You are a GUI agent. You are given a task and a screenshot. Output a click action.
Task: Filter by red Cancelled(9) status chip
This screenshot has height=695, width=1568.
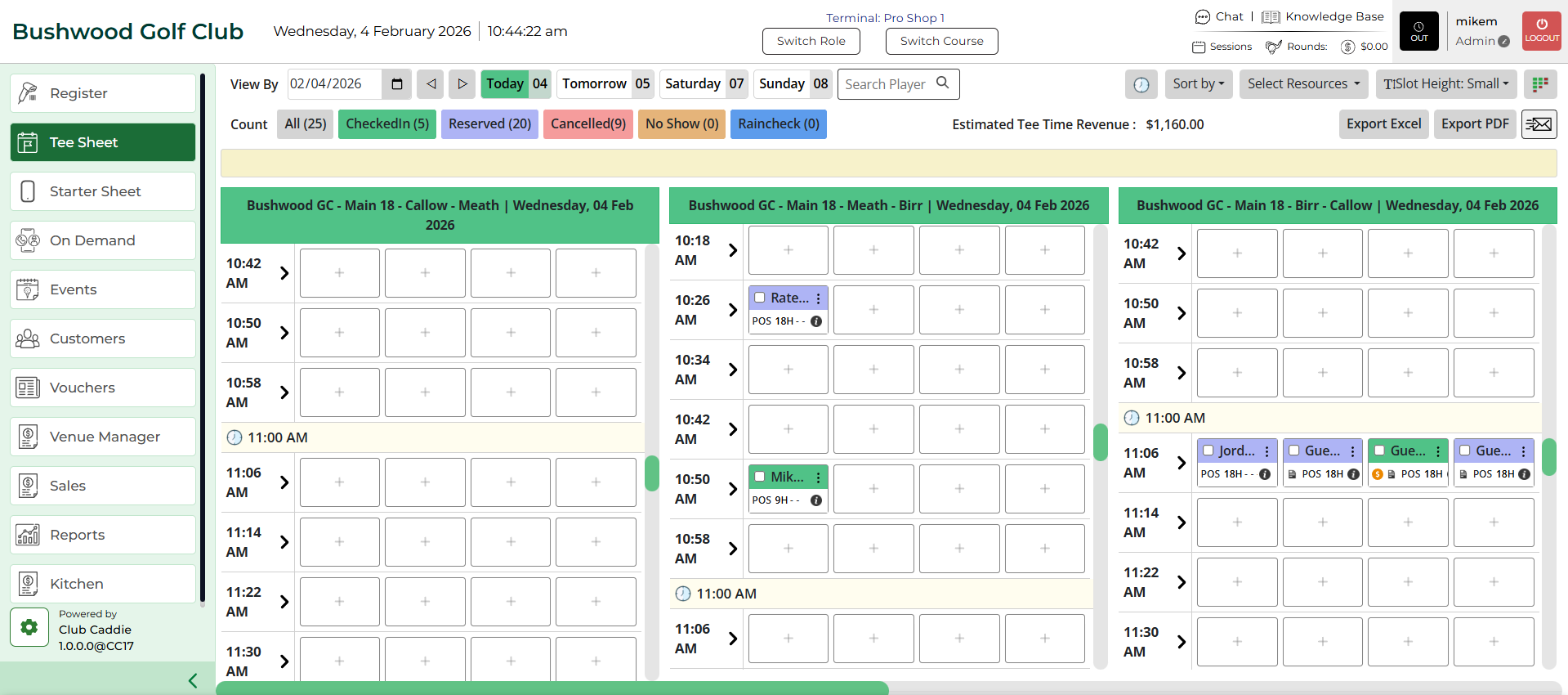coord(587,124)
